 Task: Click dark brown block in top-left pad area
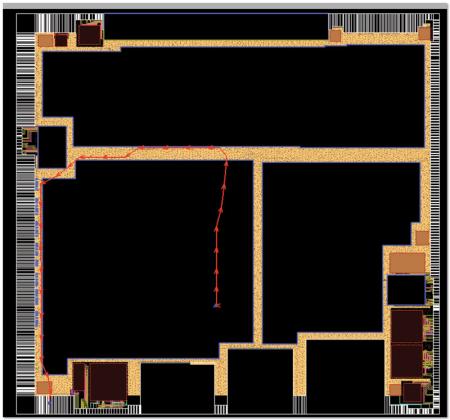click(x=89, y=33)
